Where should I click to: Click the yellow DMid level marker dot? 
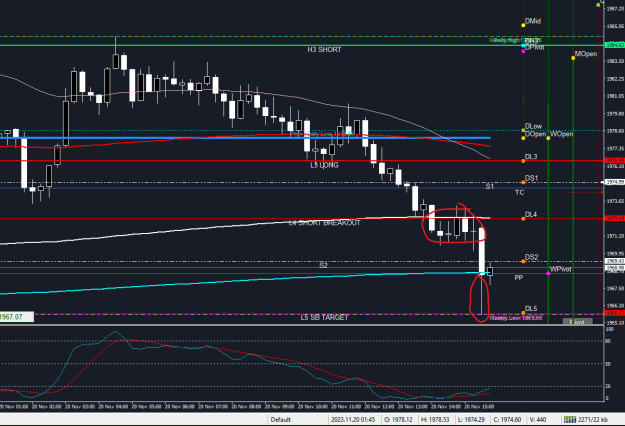click(x=523, y=25)
